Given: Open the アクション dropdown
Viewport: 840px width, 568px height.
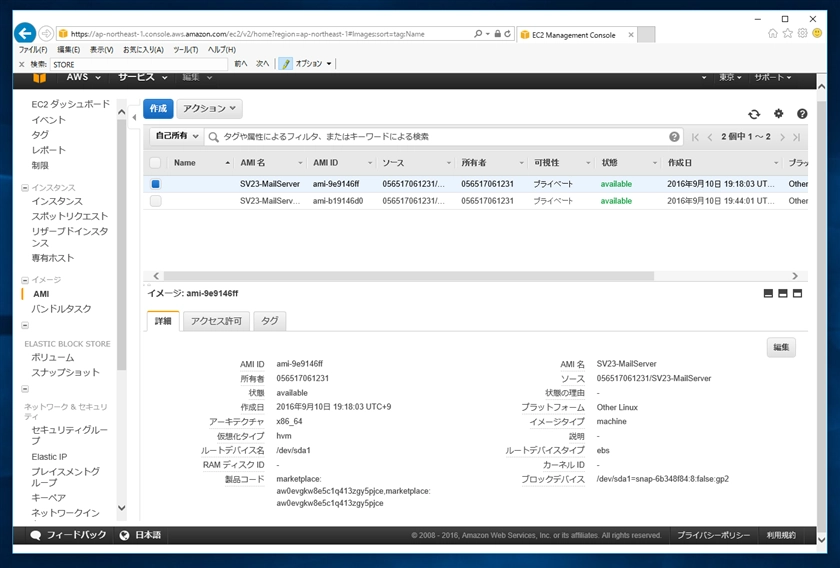Looking at the screenshot, I should [209, 108].
